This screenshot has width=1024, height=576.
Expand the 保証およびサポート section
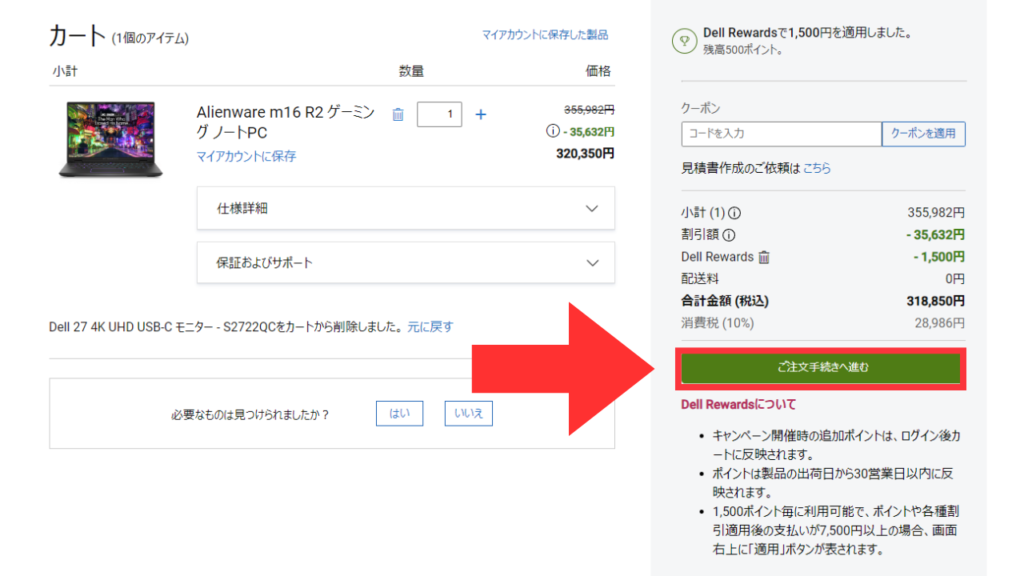[x=405, y=262]
